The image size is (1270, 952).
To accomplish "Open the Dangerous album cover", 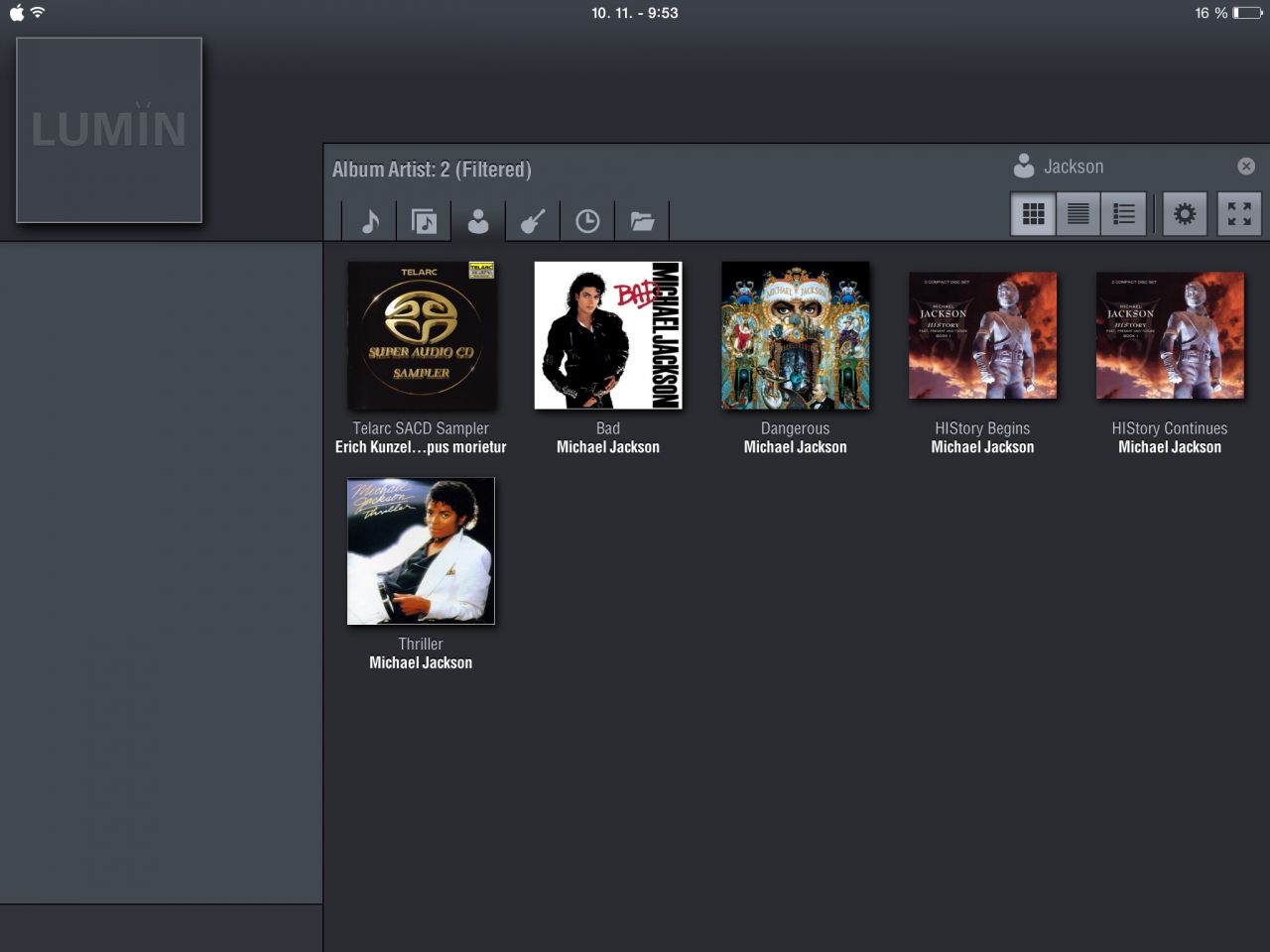I will pos(796,335).
